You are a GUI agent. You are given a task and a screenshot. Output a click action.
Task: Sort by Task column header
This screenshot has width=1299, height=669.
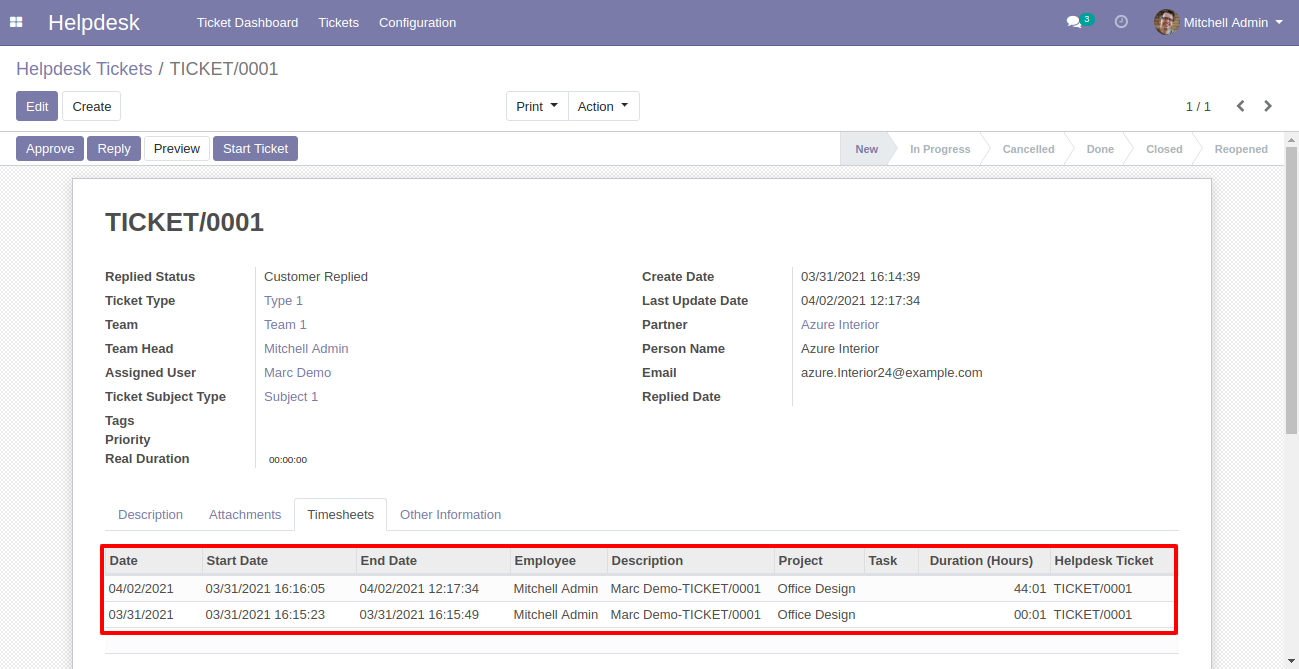891,561
